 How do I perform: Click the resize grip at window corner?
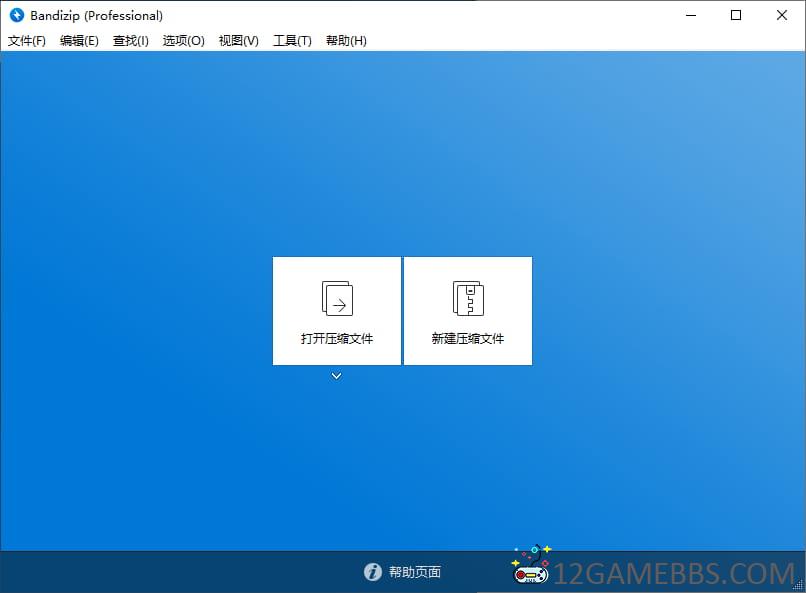click(x=798, y=585)
